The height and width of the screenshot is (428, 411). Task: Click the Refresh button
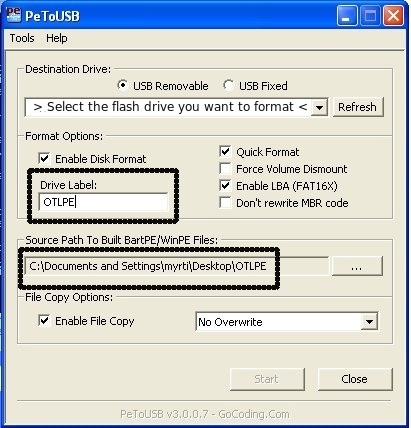[x=358, y=107]
